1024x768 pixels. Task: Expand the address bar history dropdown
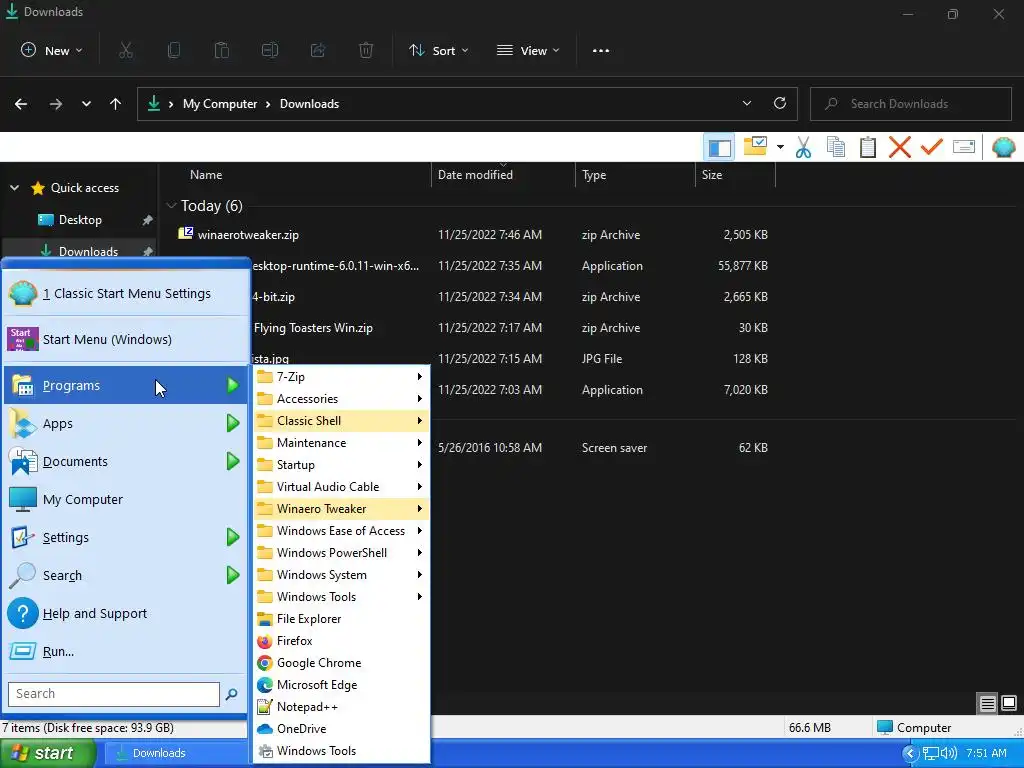tap(747, 104)
